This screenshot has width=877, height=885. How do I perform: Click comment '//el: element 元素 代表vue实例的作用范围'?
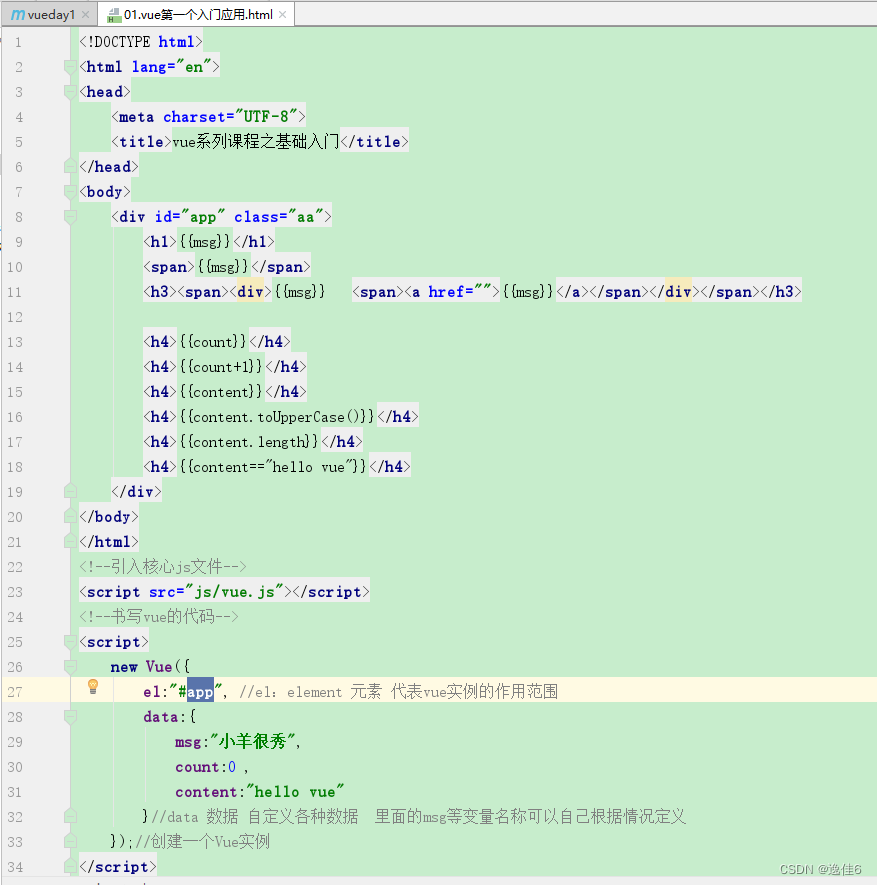click(398, 692)
